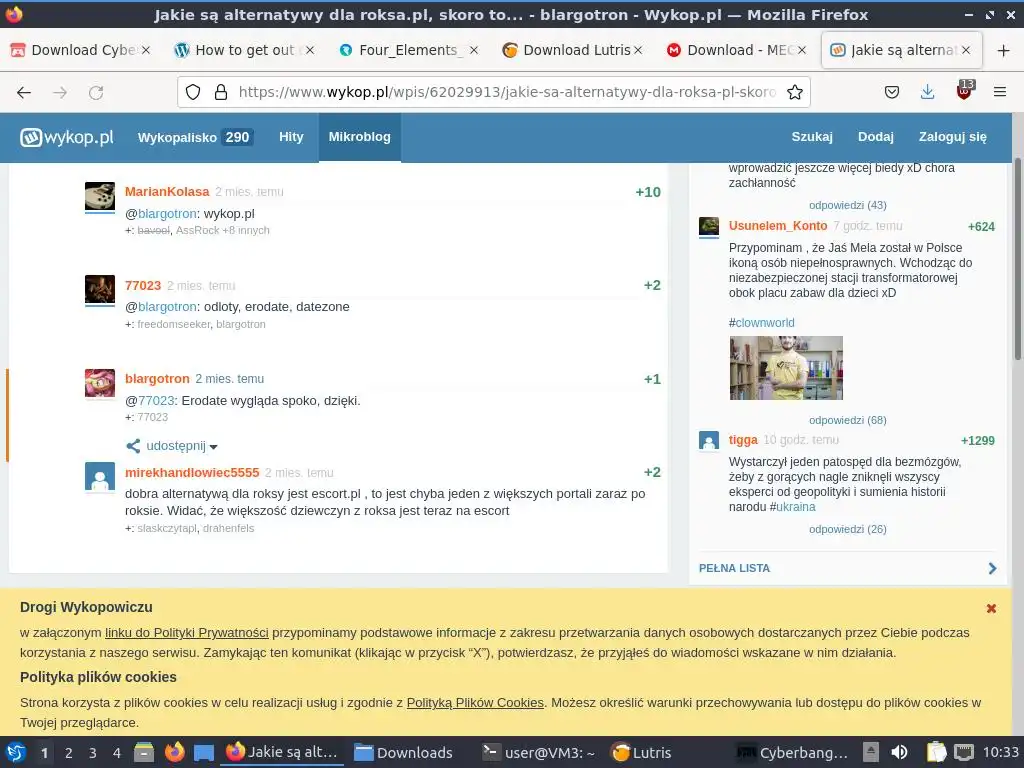Save the page to Pocket with the Pocket icon
Viewport: 1024px width, 768px height.
[891, 92]
